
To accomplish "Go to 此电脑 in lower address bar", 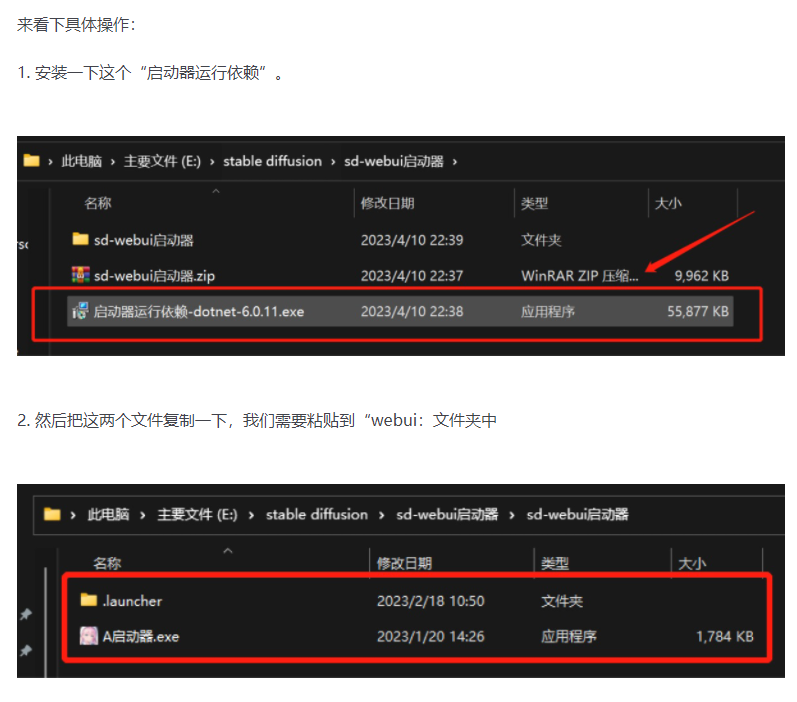I will pos(108,515).
